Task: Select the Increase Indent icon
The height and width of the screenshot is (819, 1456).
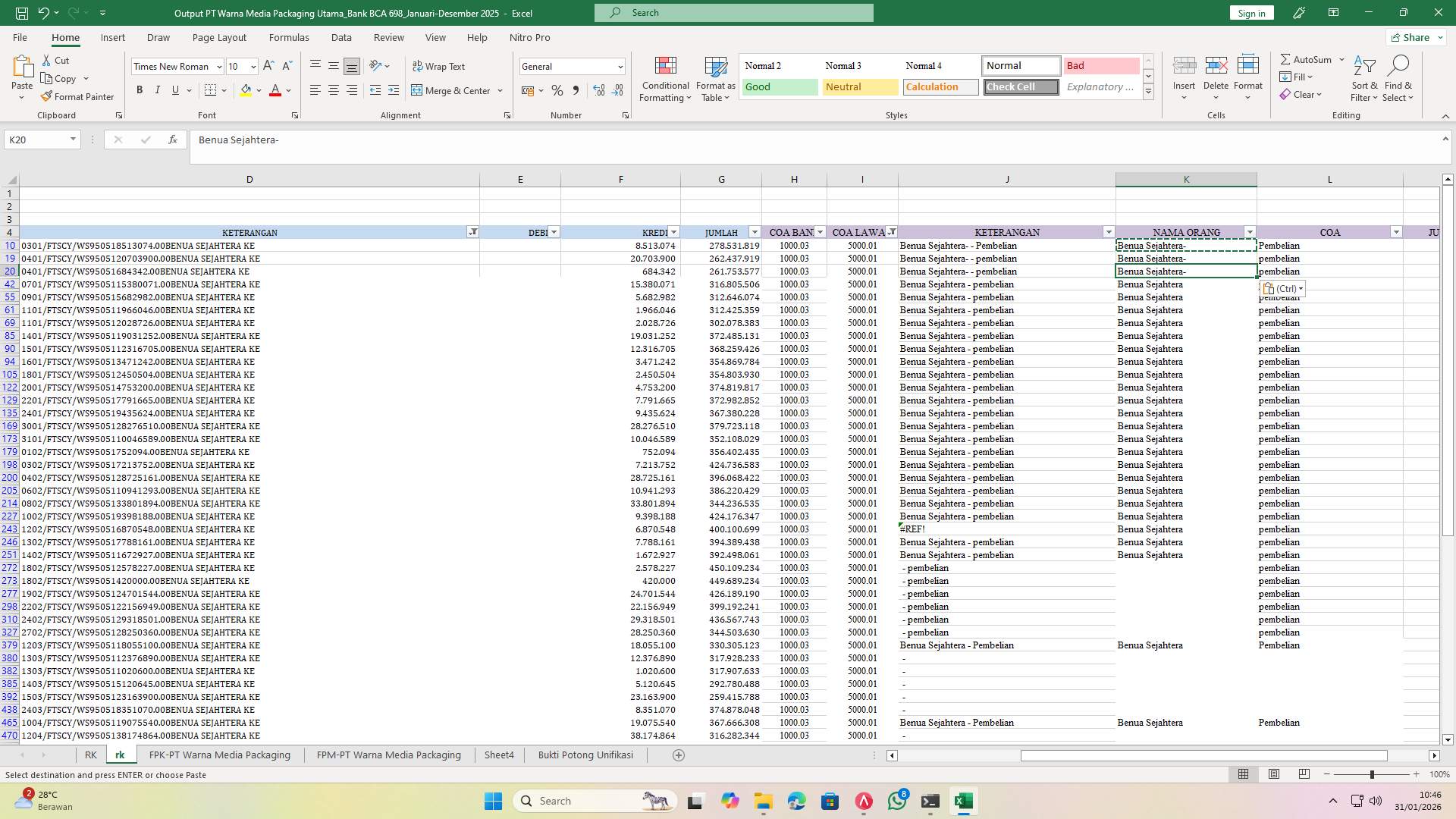Action: pyautogui.click(x=394, y=90)
